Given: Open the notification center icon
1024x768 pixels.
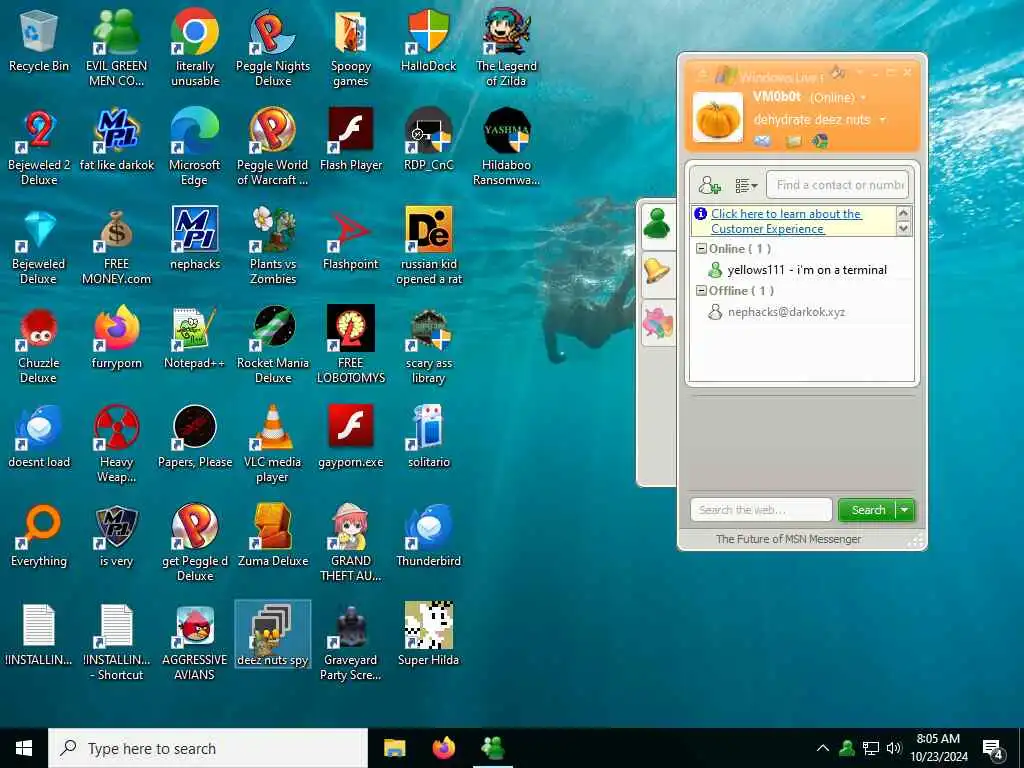Looking at the screenshot, I should click(993, 749).
